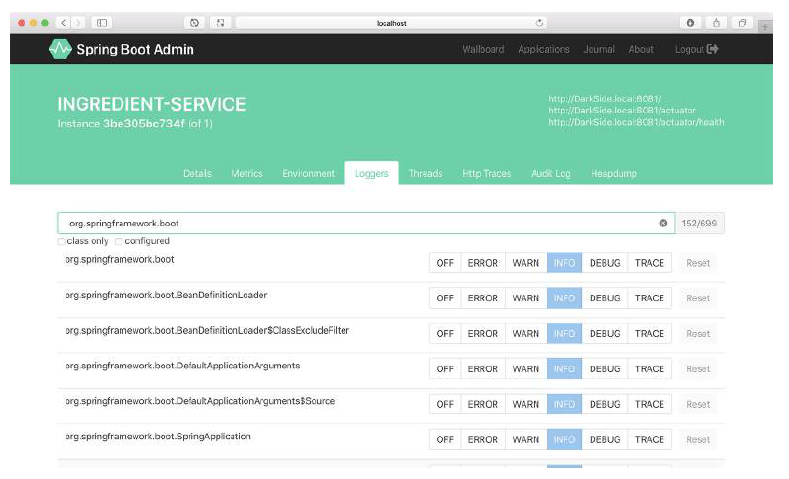The image size is (789, 479).
Task: Open a new tab with plus icon
Action: pos(765,27)
